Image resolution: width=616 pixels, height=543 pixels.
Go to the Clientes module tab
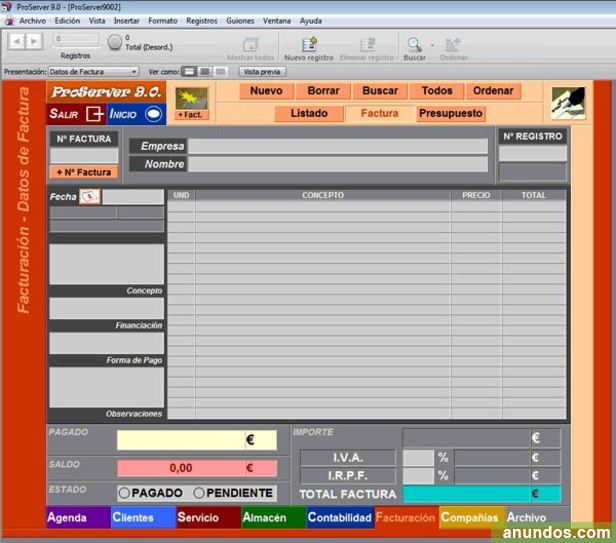(x=143, y=517)
